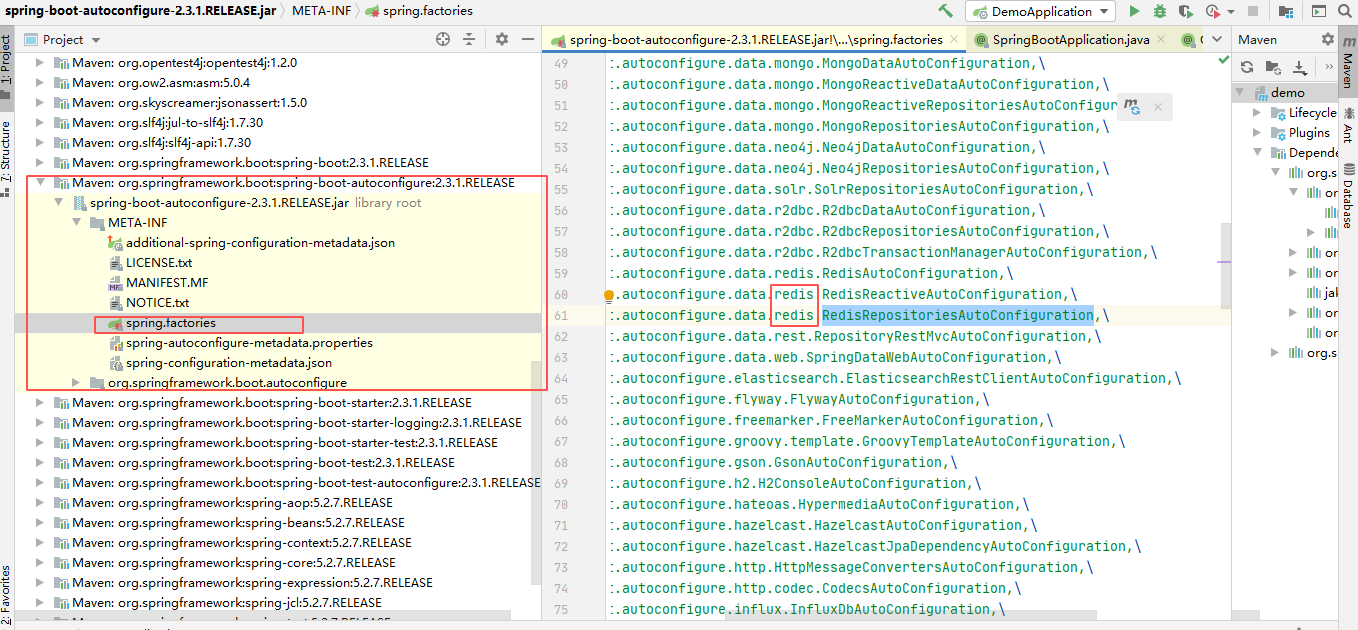Collapse the spring-boot-autoconfigure-2.3.1.RELEASE.jar node
Image resolution: width=1358 pixels, height=630 pixels.
pos(59,203)
